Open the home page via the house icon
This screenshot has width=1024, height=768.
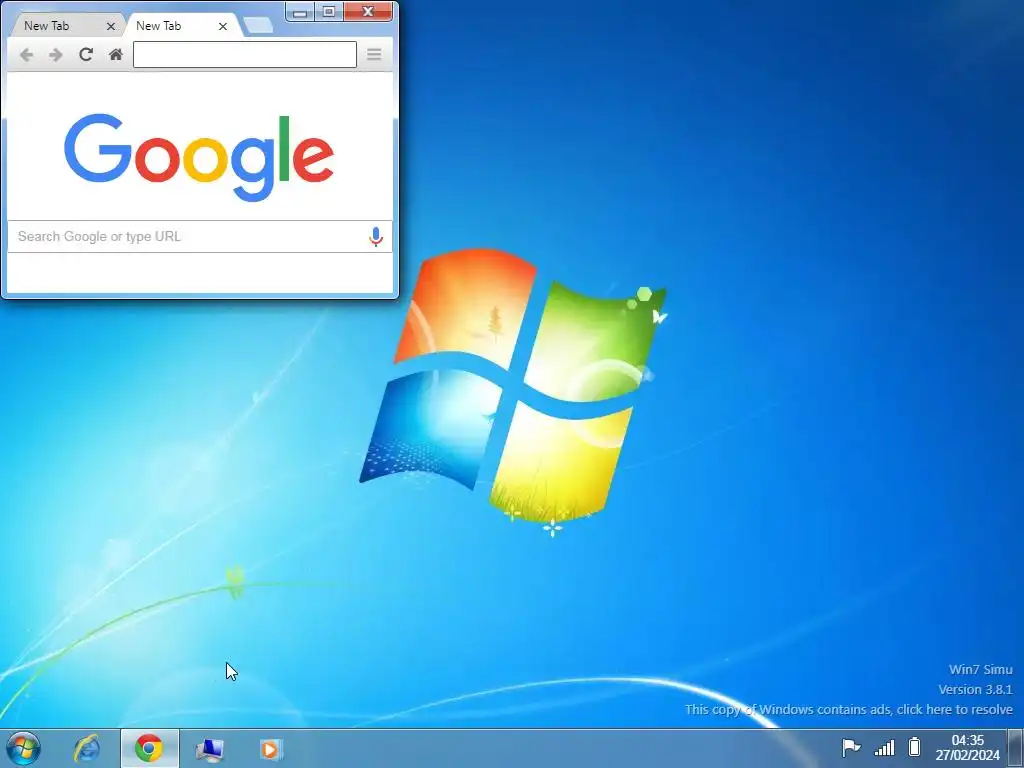[116, 54]
